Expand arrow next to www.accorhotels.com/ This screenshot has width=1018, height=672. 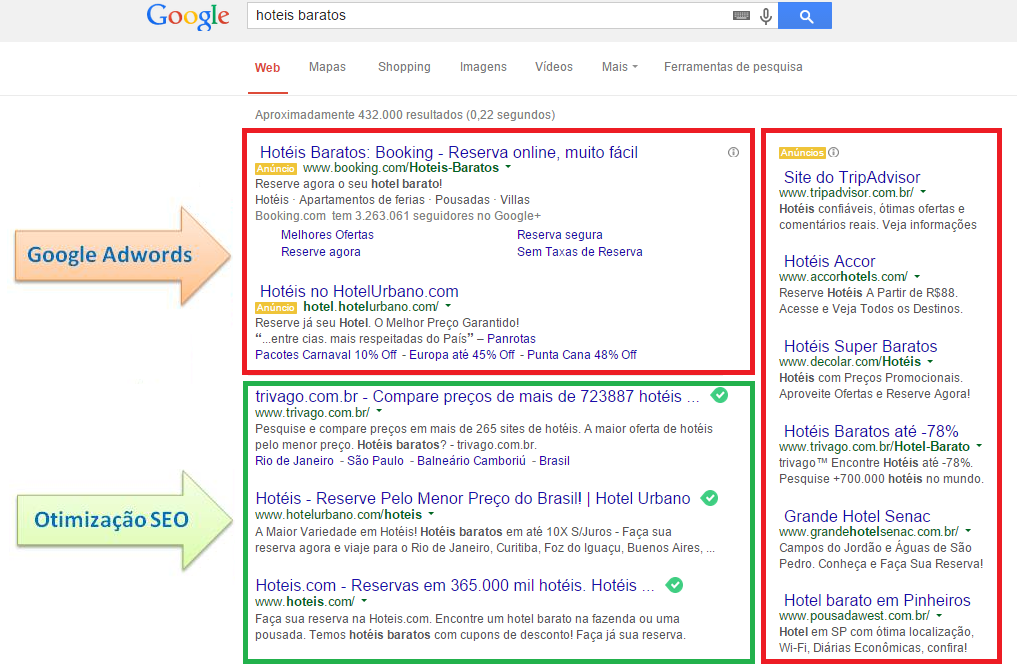(x=917, y=277)
